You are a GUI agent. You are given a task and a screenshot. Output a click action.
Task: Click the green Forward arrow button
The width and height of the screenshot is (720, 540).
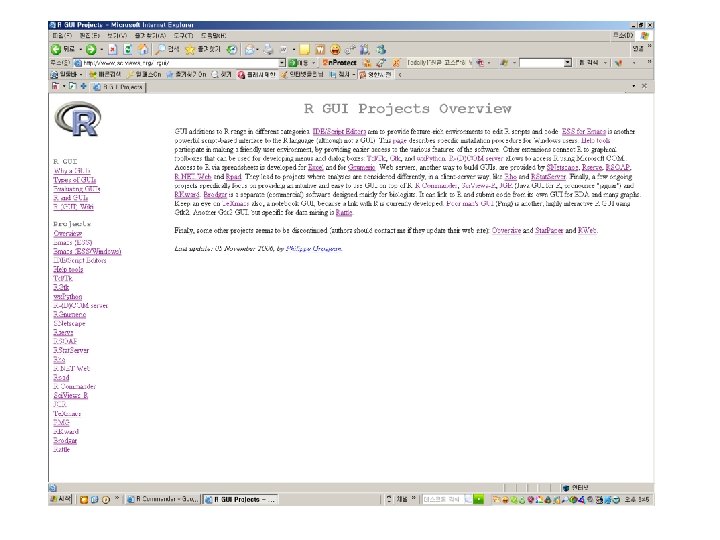[91, 49]
